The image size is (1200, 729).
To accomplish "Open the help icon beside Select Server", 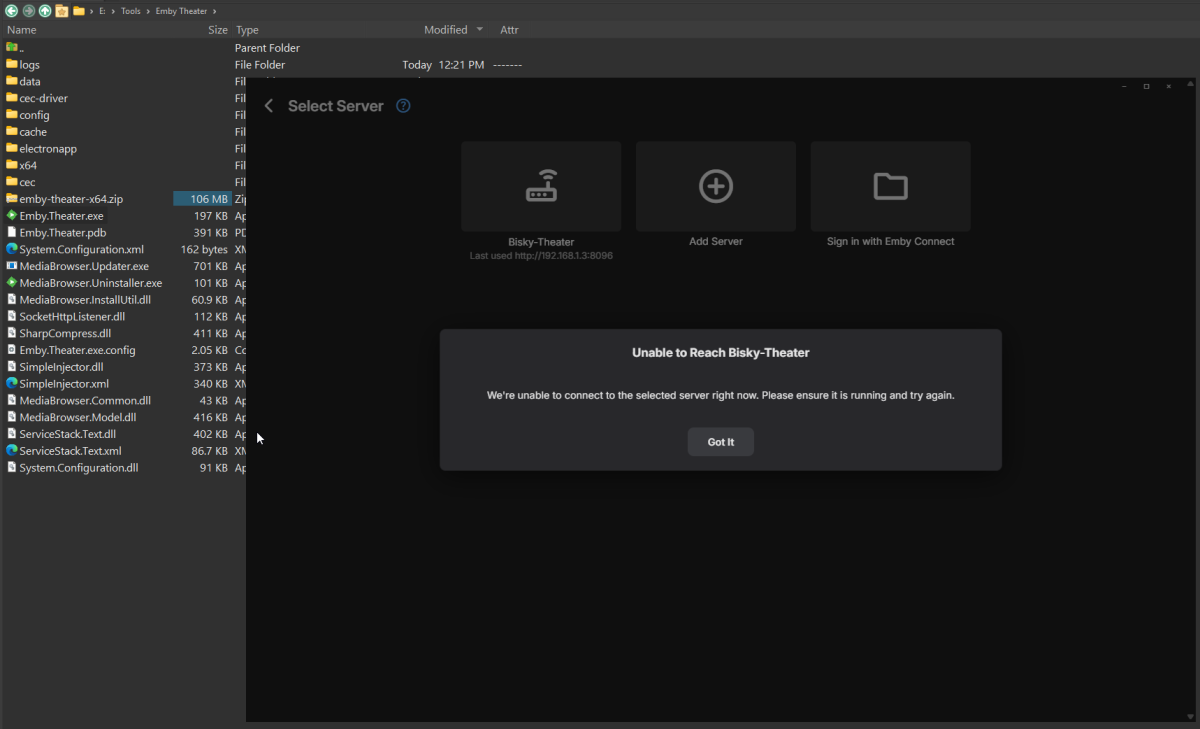I will pyautogui.click(x=403, y=106).
